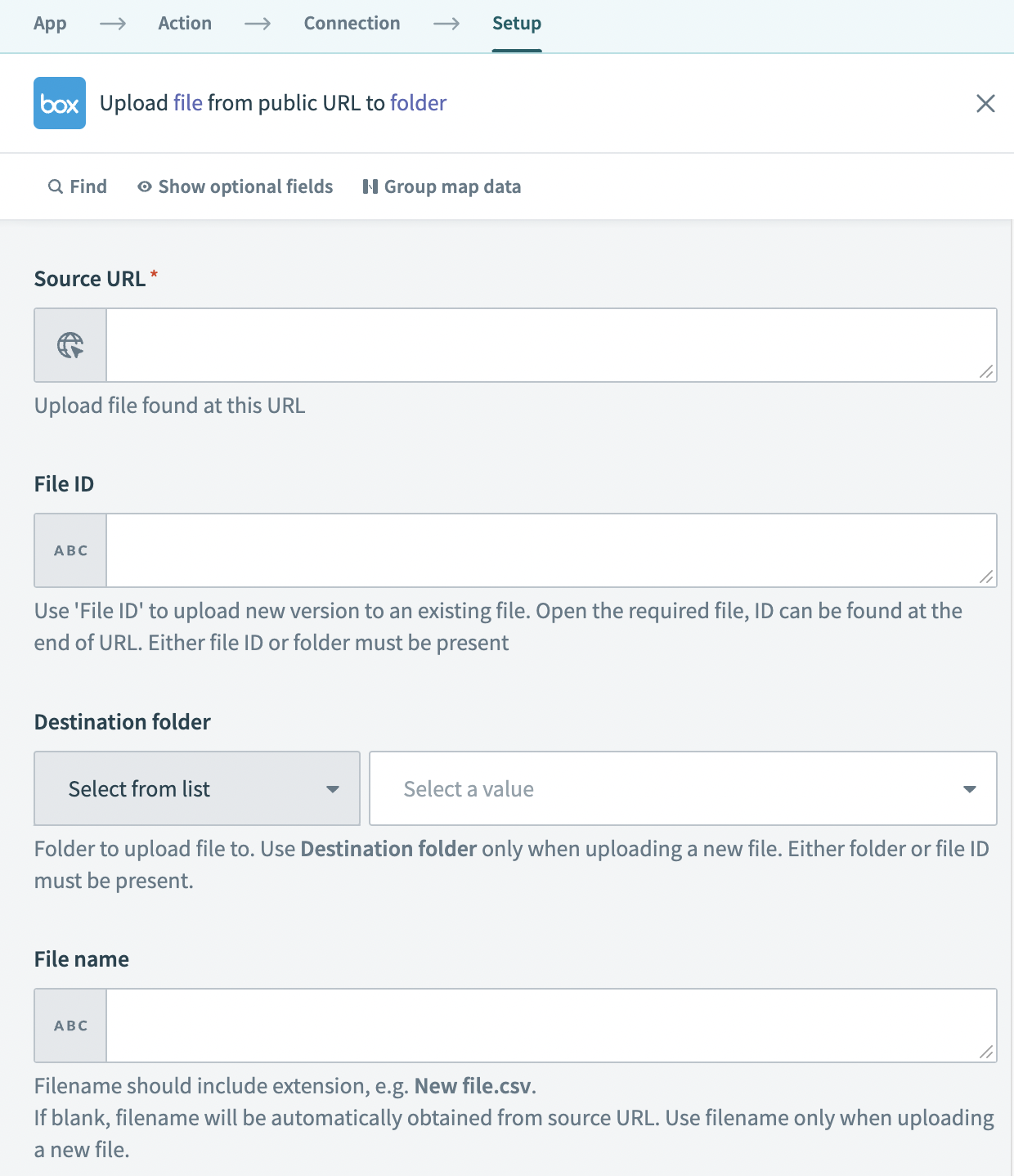Select the Setup tab
Screen dimensions: 1014x1176
click(517, 24)
